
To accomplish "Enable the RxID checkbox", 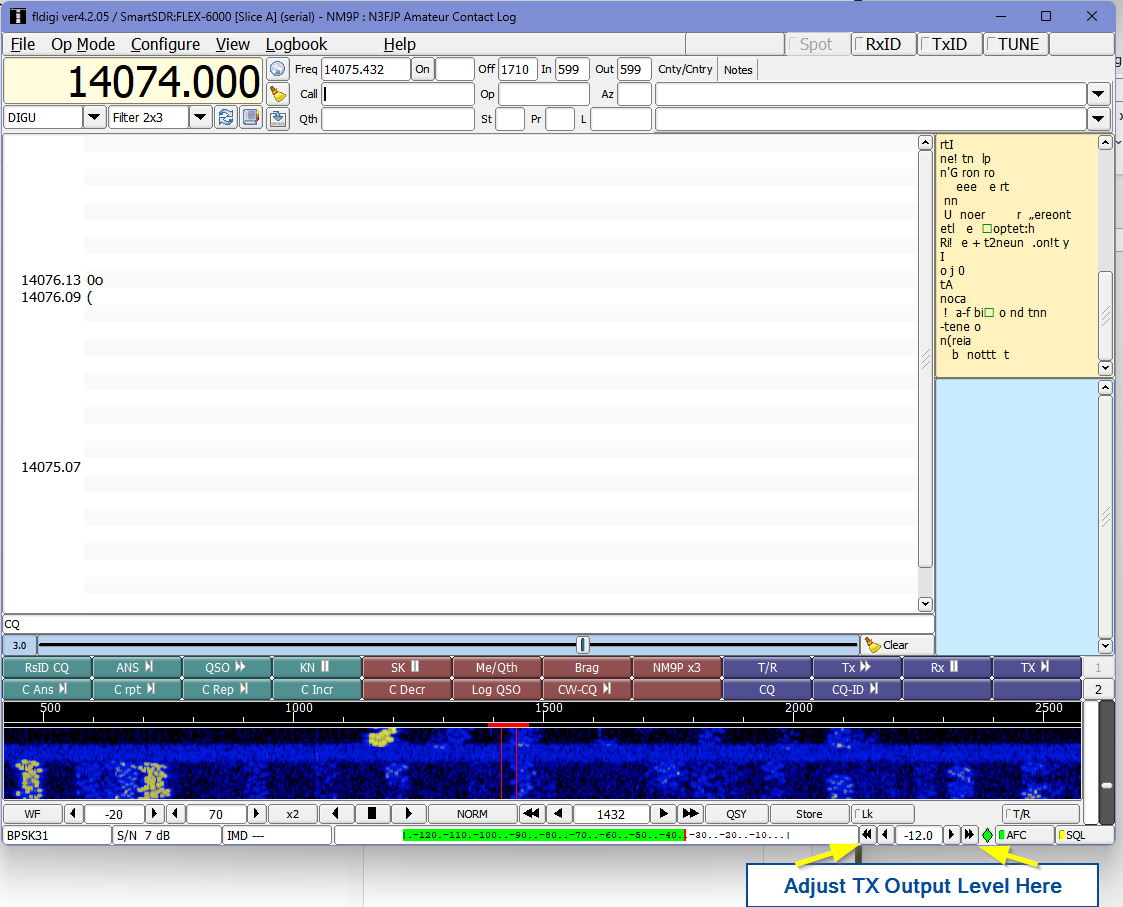I will point(882,44).
